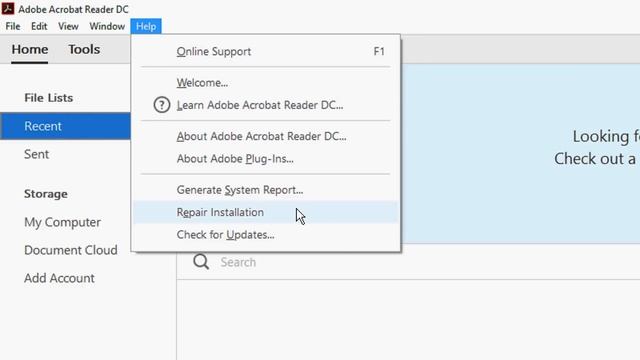Switch to the Home tab

tap(30, 49)
